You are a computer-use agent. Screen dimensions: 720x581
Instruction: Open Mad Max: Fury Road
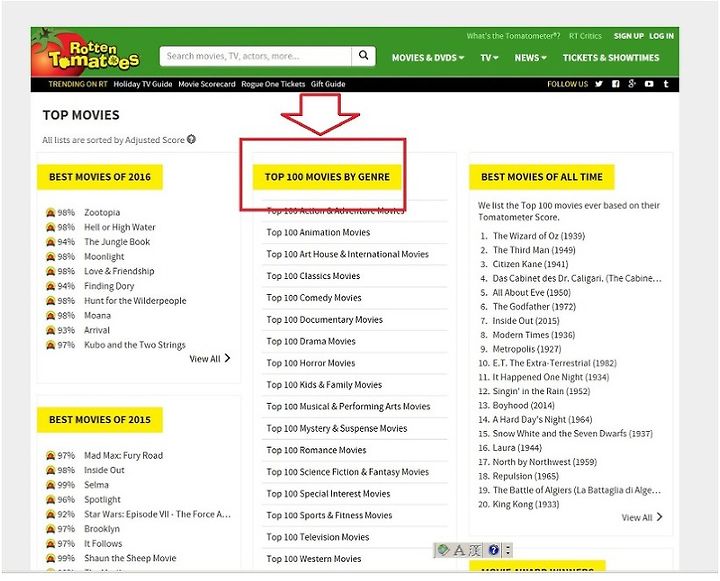click(x=124, y=456)
